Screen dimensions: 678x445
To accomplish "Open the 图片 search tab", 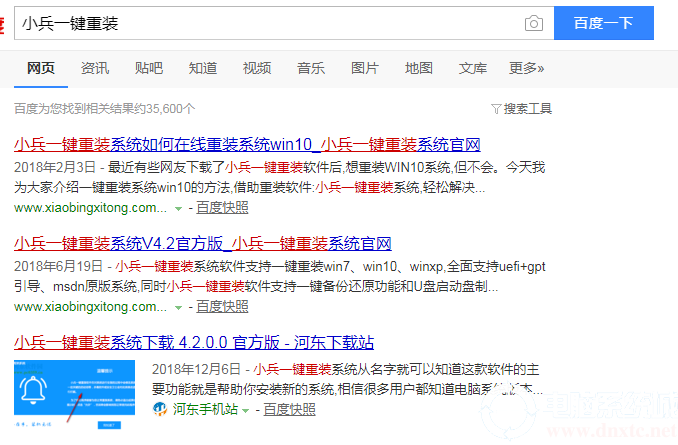I will coord(365,68).
